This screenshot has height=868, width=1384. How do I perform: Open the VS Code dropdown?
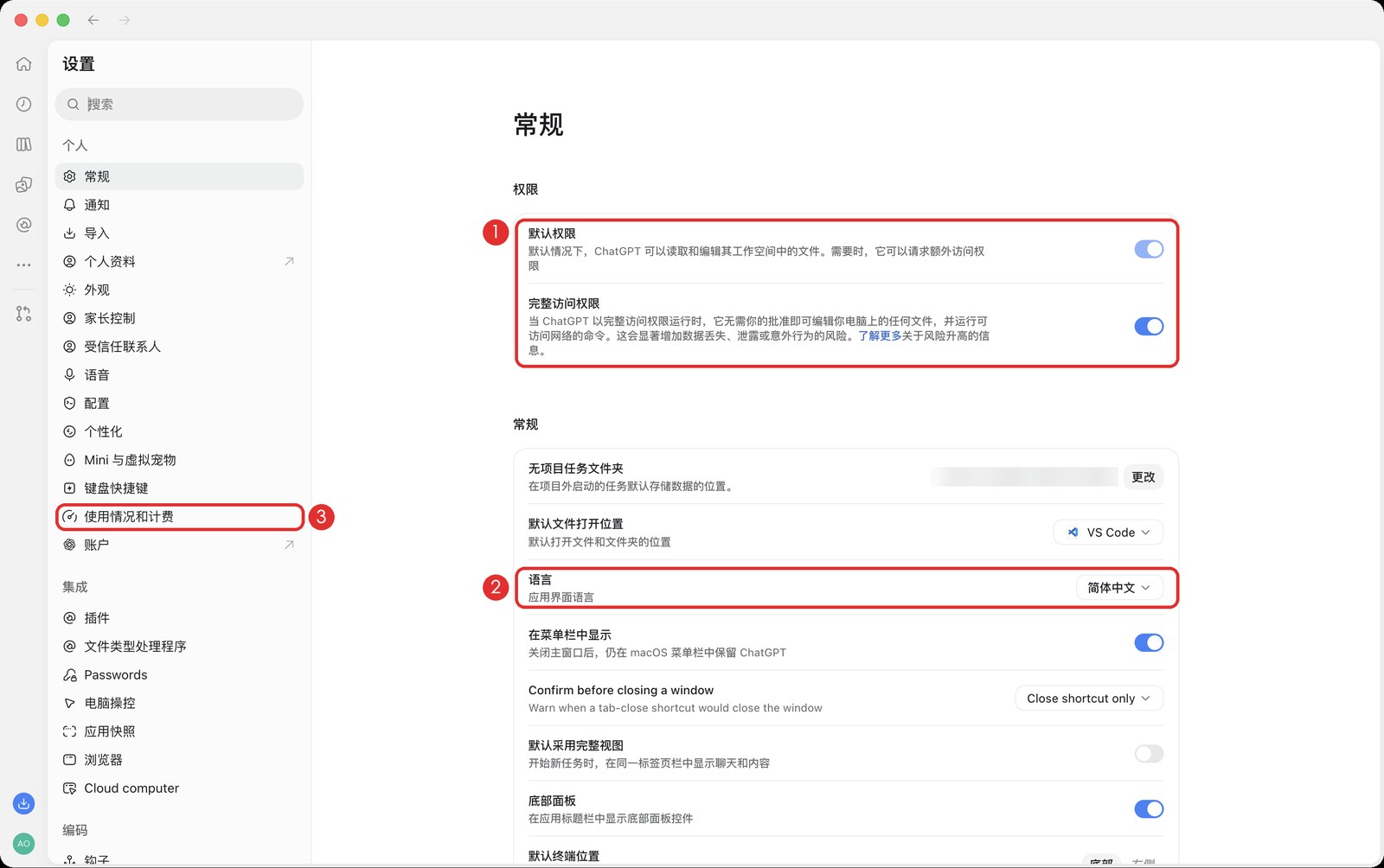(x=1108, y=533)
